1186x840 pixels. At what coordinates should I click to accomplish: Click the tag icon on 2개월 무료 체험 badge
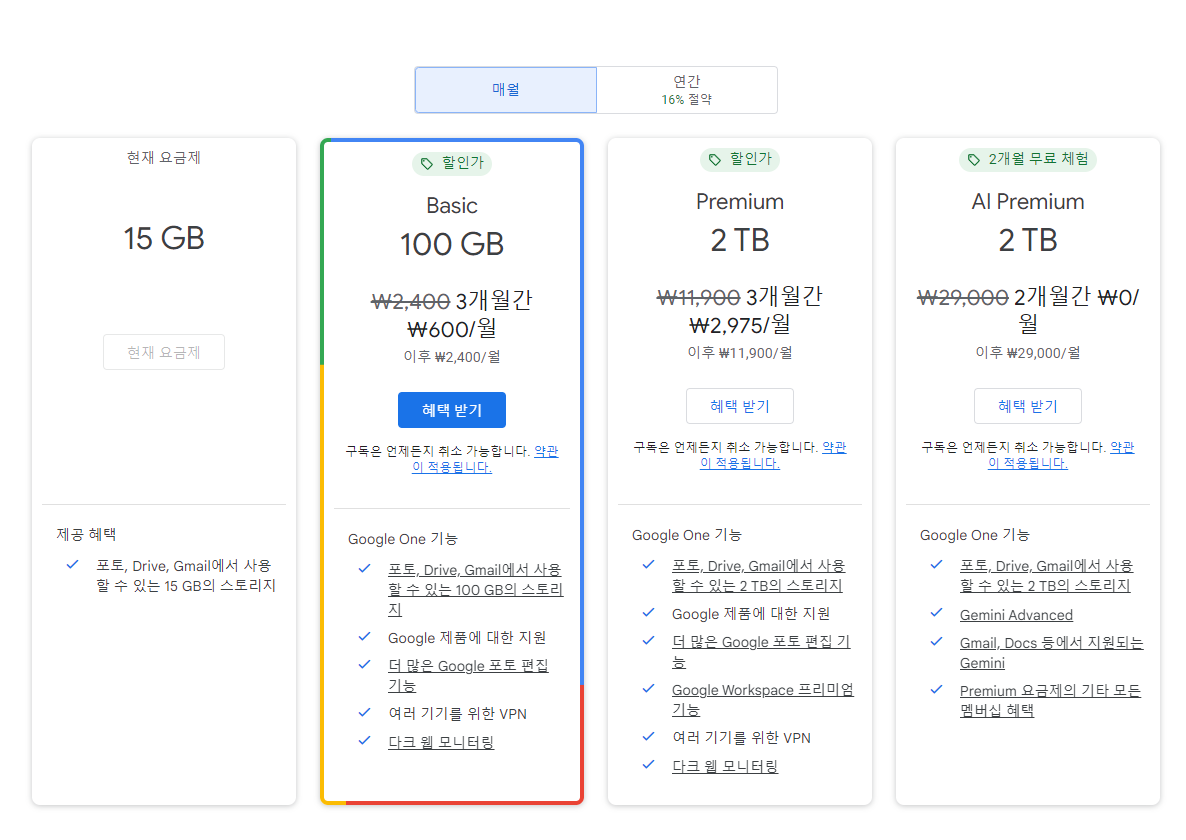click(973, 160)
